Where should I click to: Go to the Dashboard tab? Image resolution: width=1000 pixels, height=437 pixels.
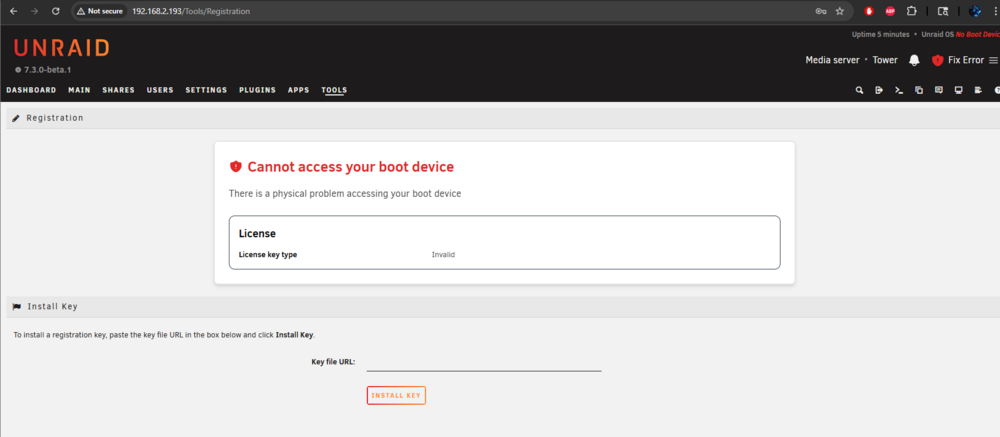[31, 90]
